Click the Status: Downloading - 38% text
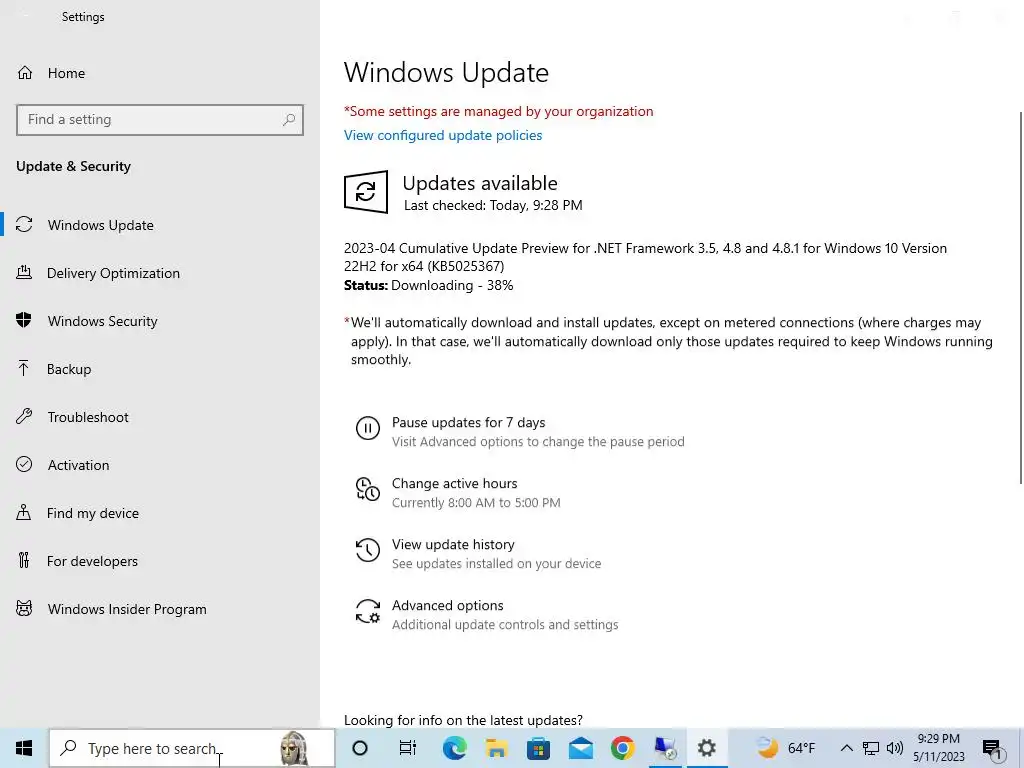Viewport: 1024px width, 768px height. (428, 285)
